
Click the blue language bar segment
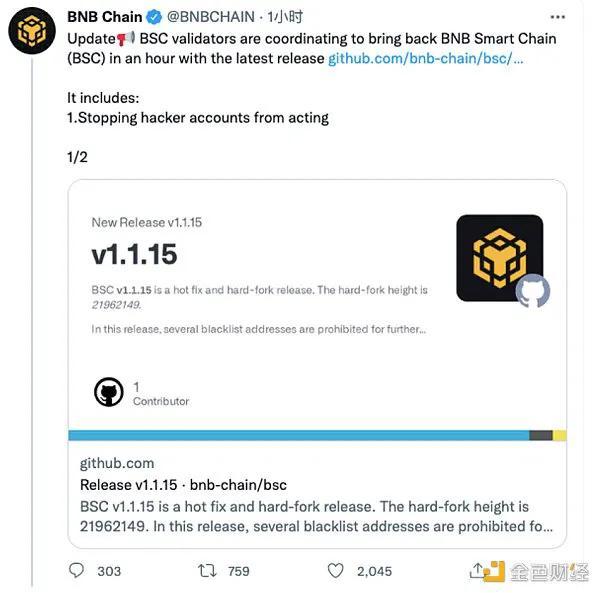coord(299,435)
